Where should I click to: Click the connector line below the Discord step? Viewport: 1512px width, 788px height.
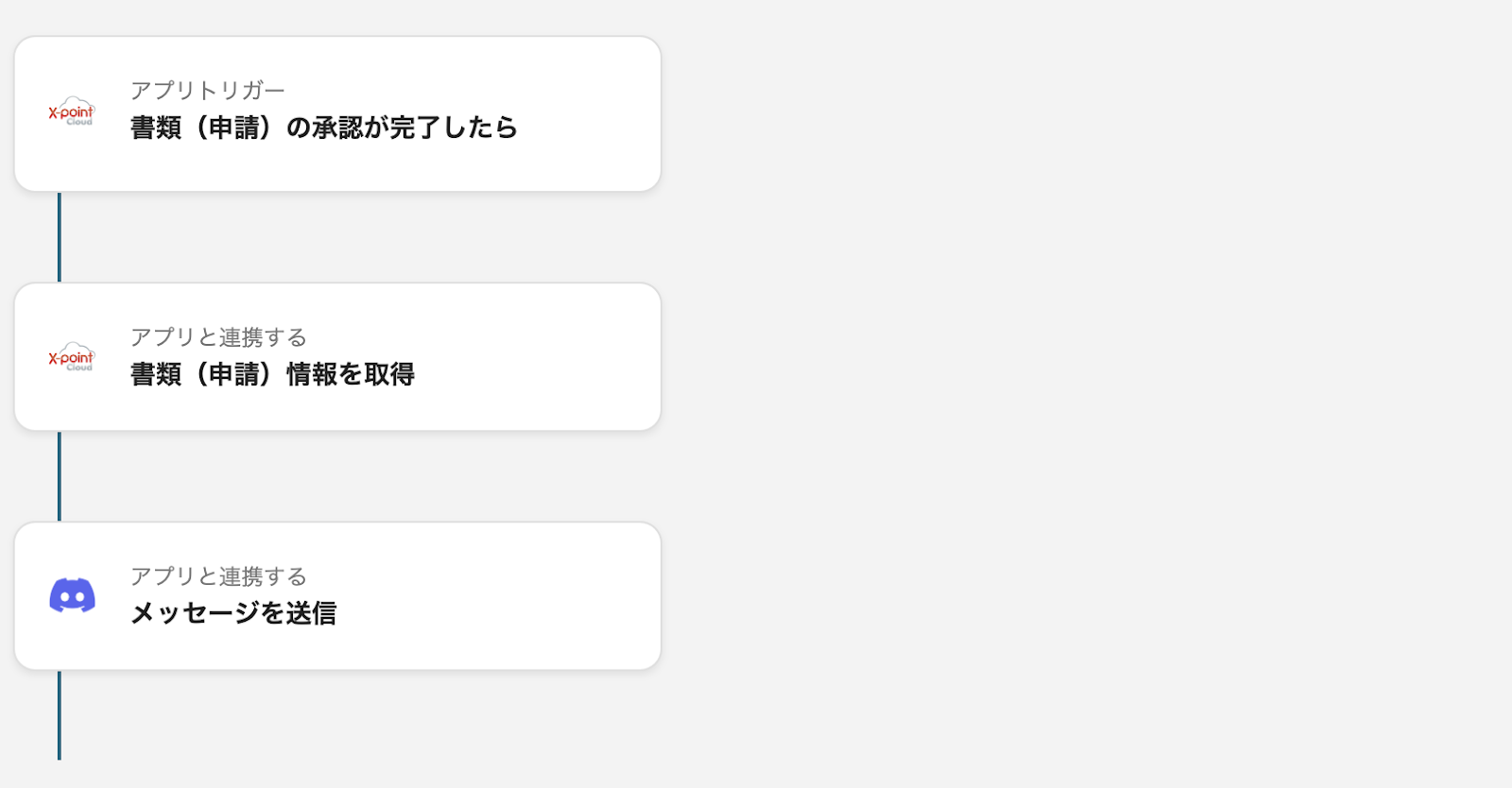click(x=60, y=715)
